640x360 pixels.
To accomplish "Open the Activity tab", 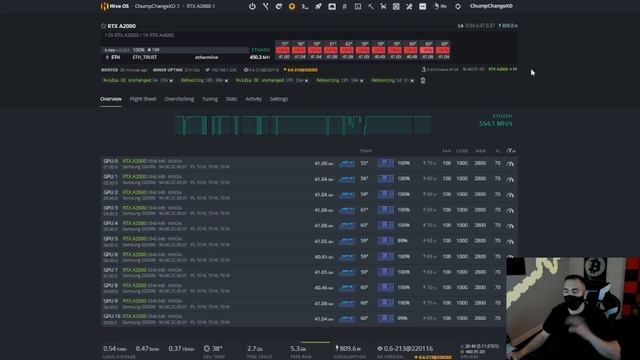I will click(253, 99).
